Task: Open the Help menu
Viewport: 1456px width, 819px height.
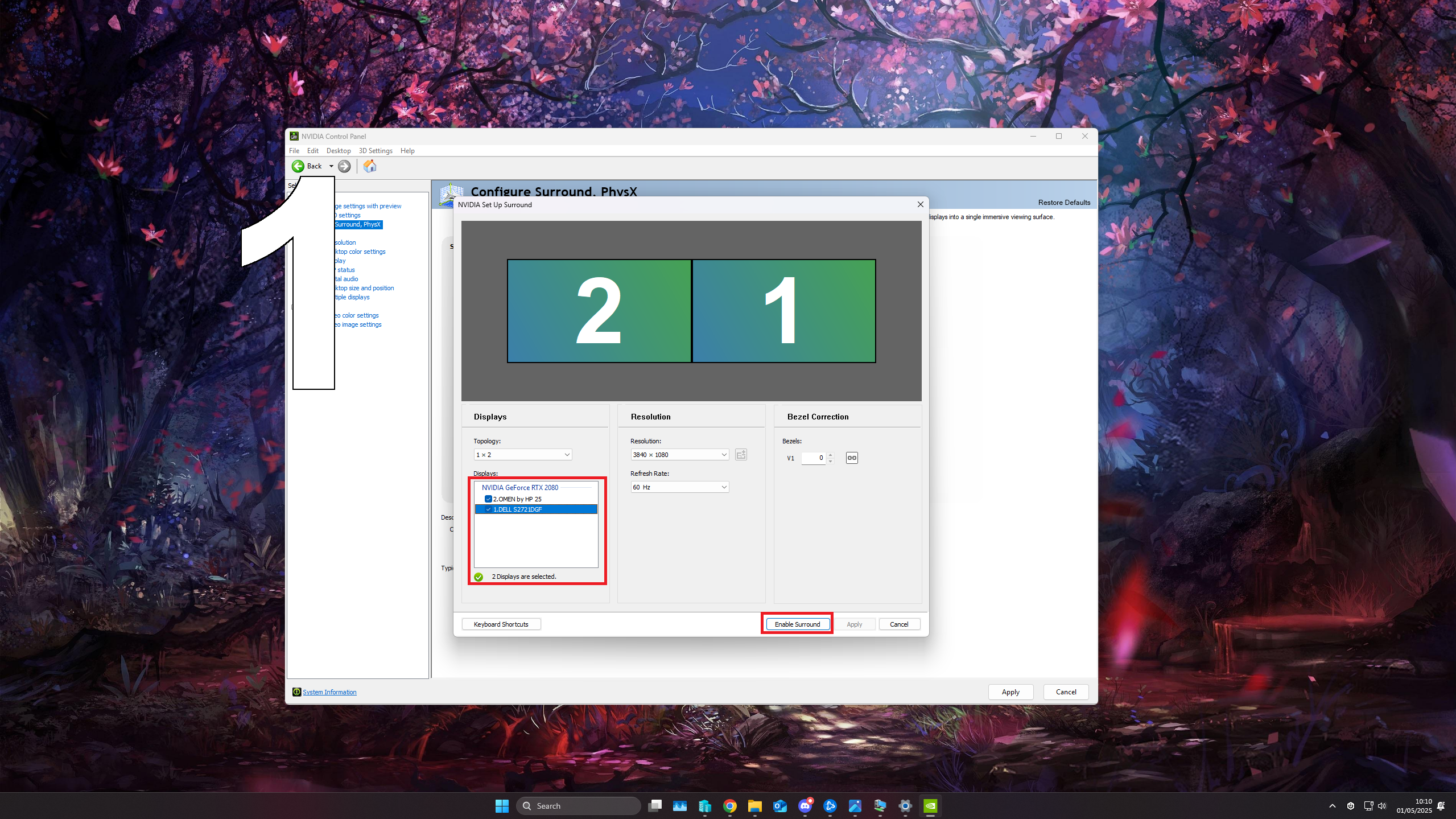Action: [407, 151]
